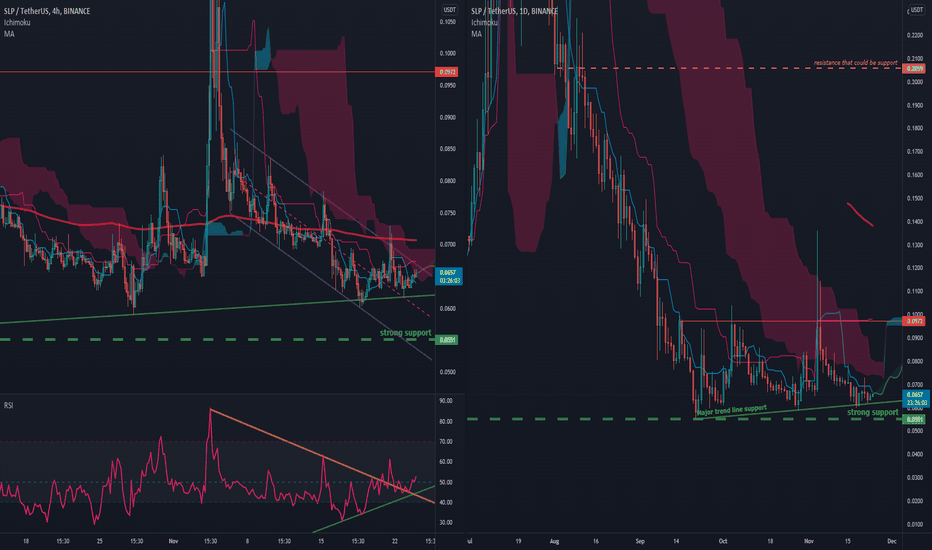The image size is (932, 550).
Task: Click the 0.2200 price axis label on 1D chart
Action: [915, 35]
